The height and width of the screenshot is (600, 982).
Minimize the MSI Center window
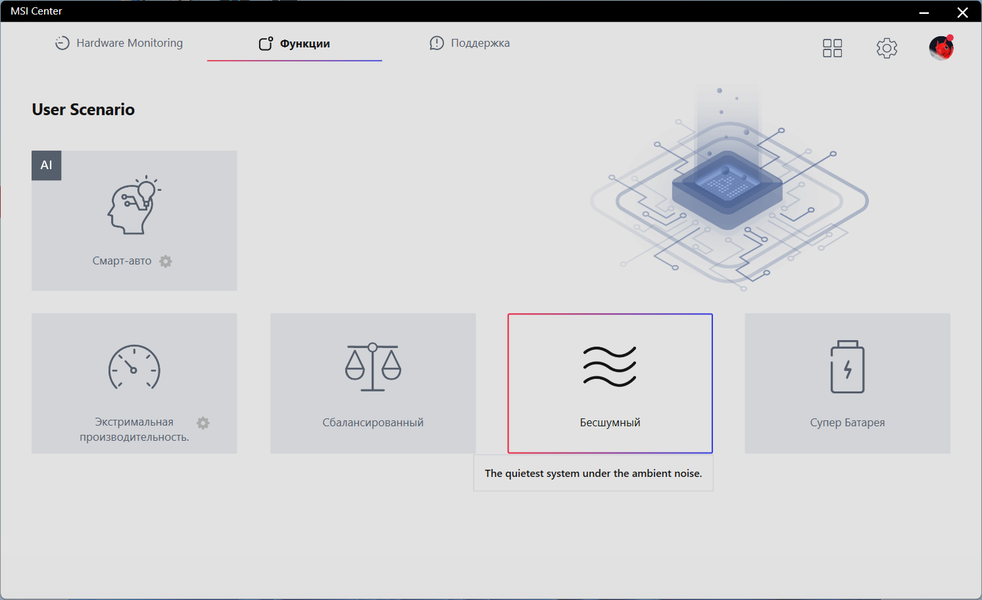point(924,12)
